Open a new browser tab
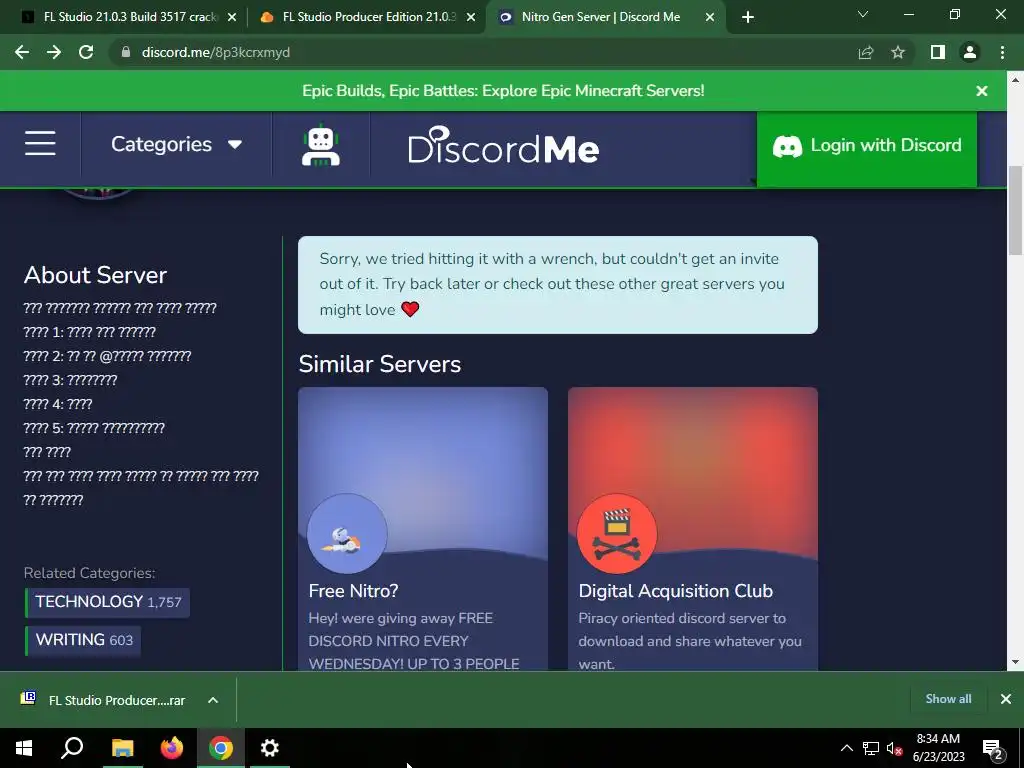 coord(748,17)
